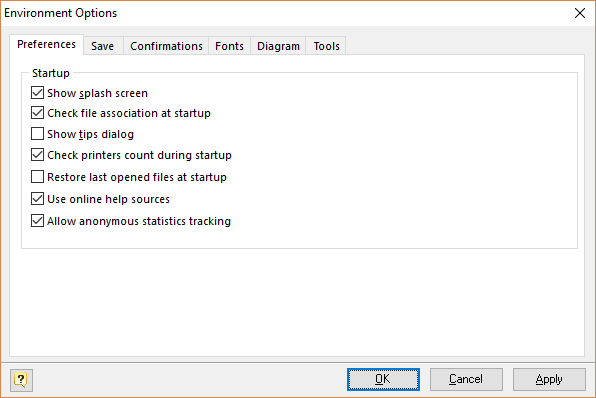Go to the Fonts tab
This screenshot has width=596, height=398.
[x=229, y=46]
